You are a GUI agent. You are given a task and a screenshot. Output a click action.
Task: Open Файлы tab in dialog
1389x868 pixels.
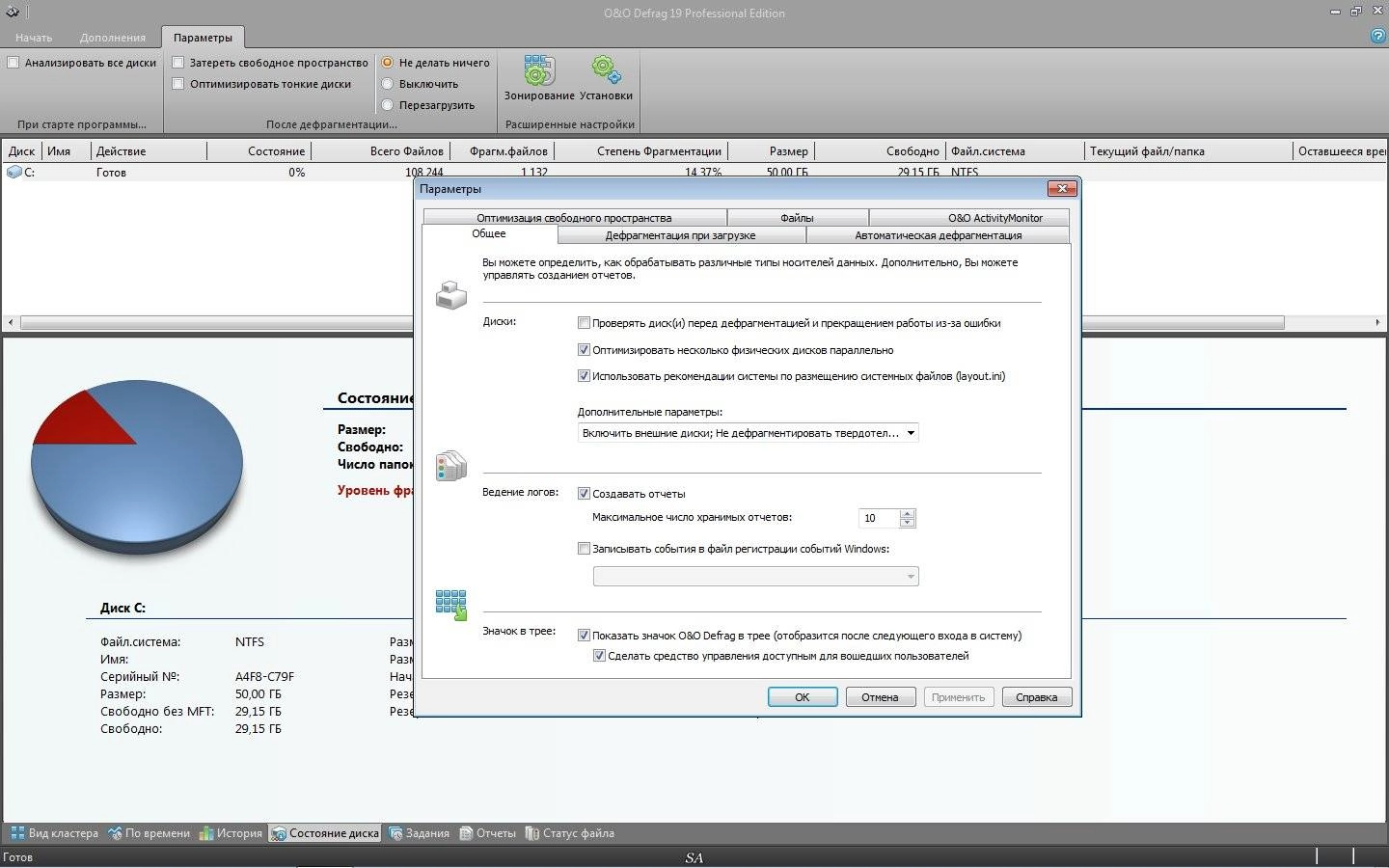(x=798, y=218)
